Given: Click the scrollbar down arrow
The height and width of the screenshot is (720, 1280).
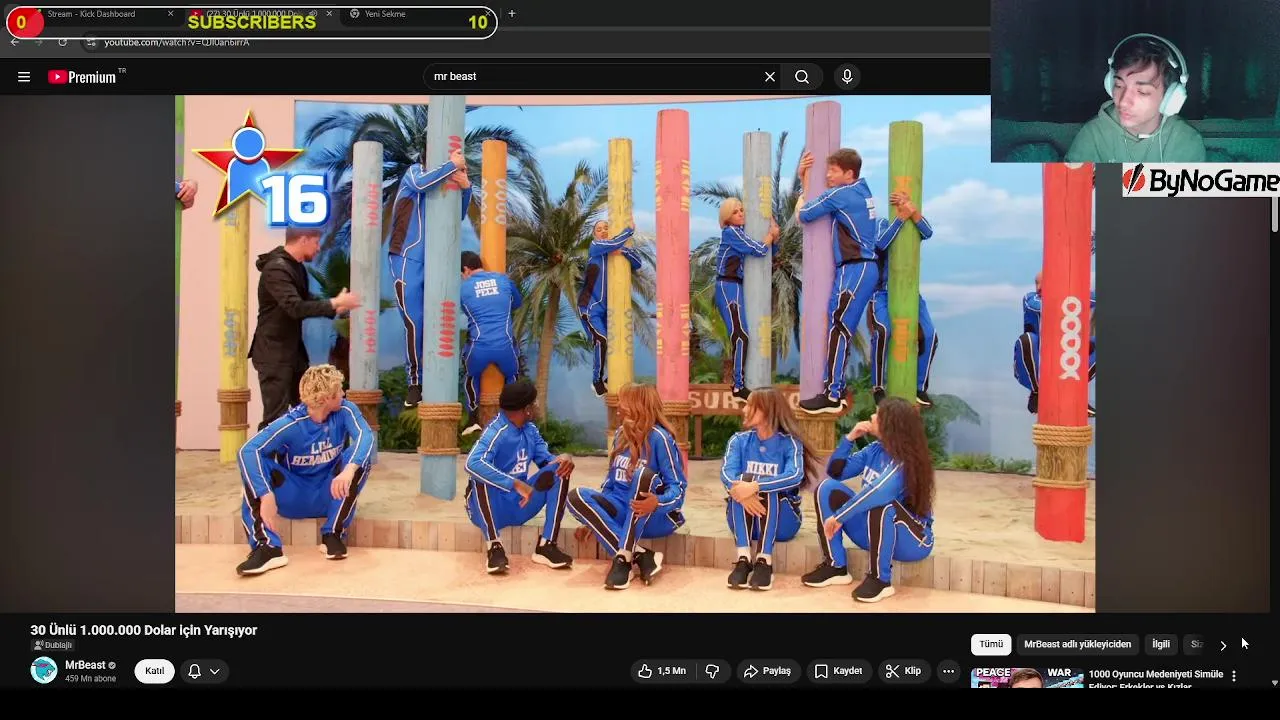Looking at the screenshot, I should tap(1275, 683).
